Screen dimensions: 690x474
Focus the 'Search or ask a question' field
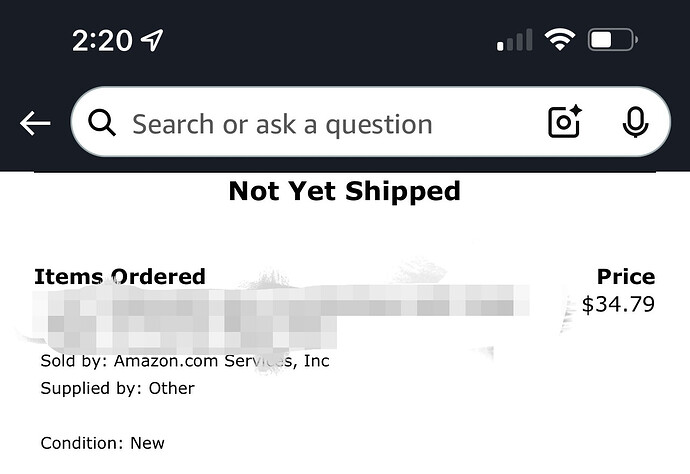[x=300, y=124]
